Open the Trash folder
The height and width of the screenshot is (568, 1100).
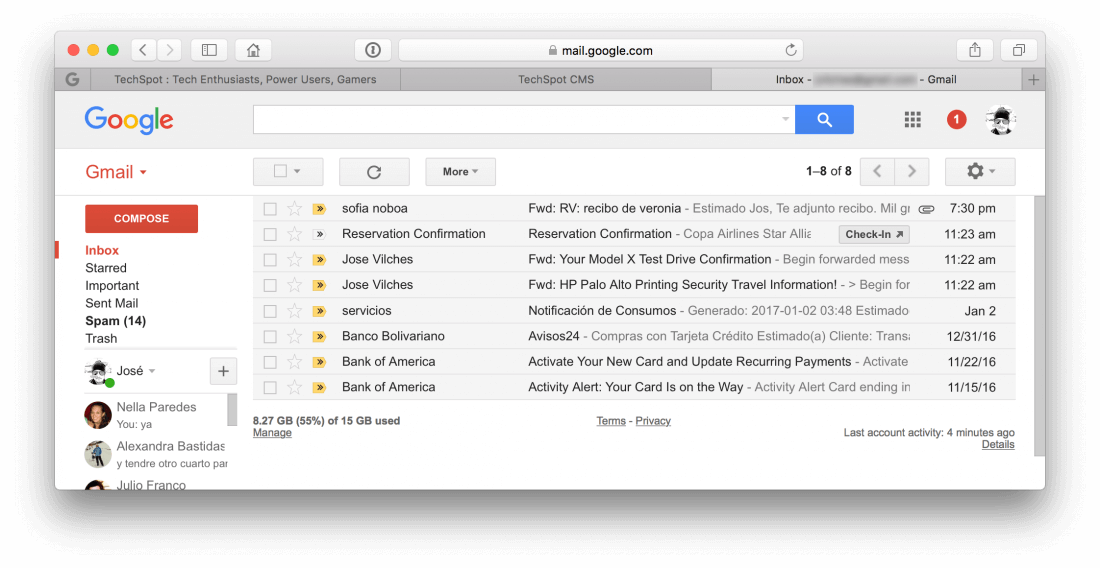[101, 339]
